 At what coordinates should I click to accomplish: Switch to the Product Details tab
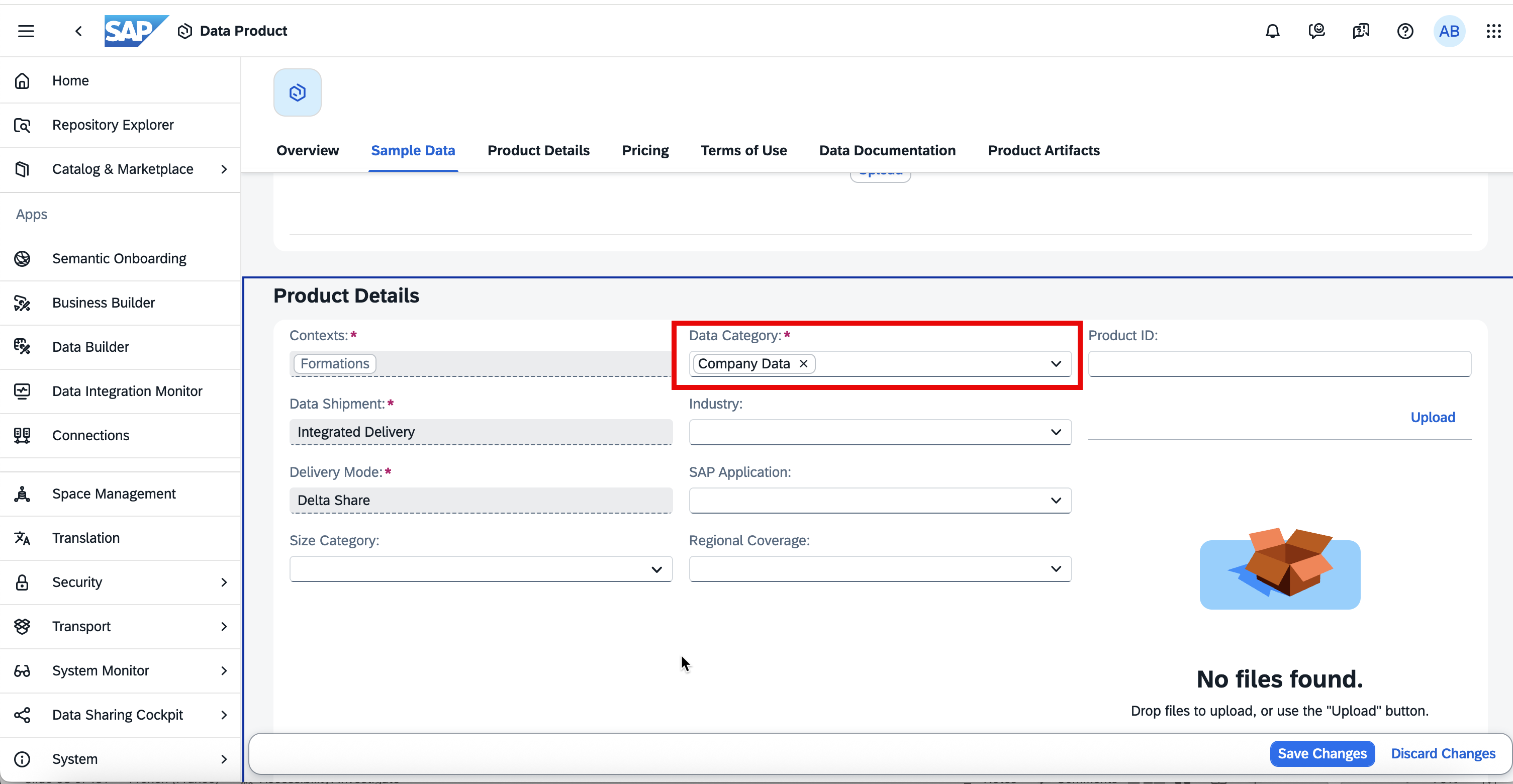[538, 150]
